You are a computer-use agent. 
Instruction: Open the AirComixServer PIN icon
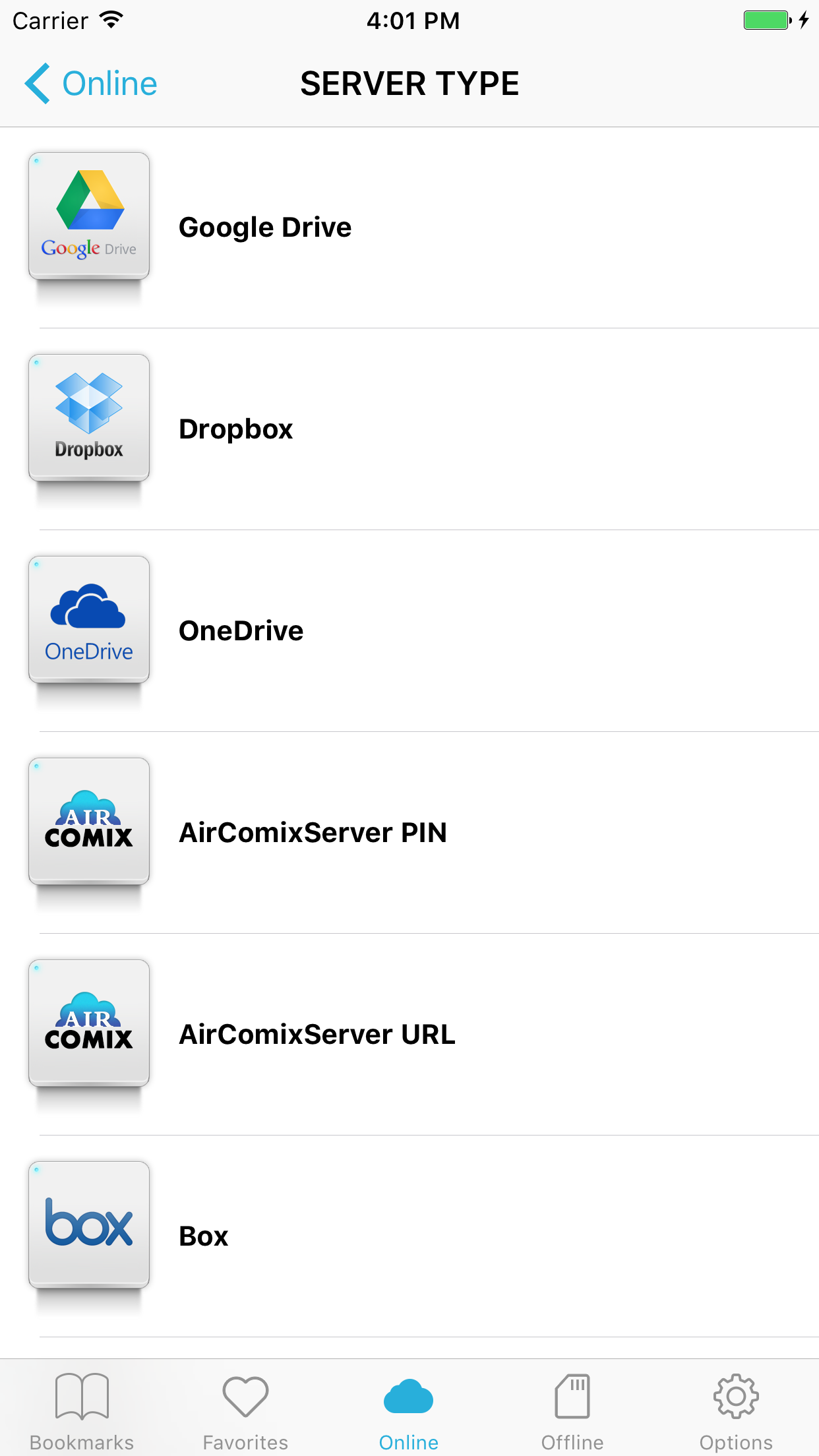tap(89, 822)
